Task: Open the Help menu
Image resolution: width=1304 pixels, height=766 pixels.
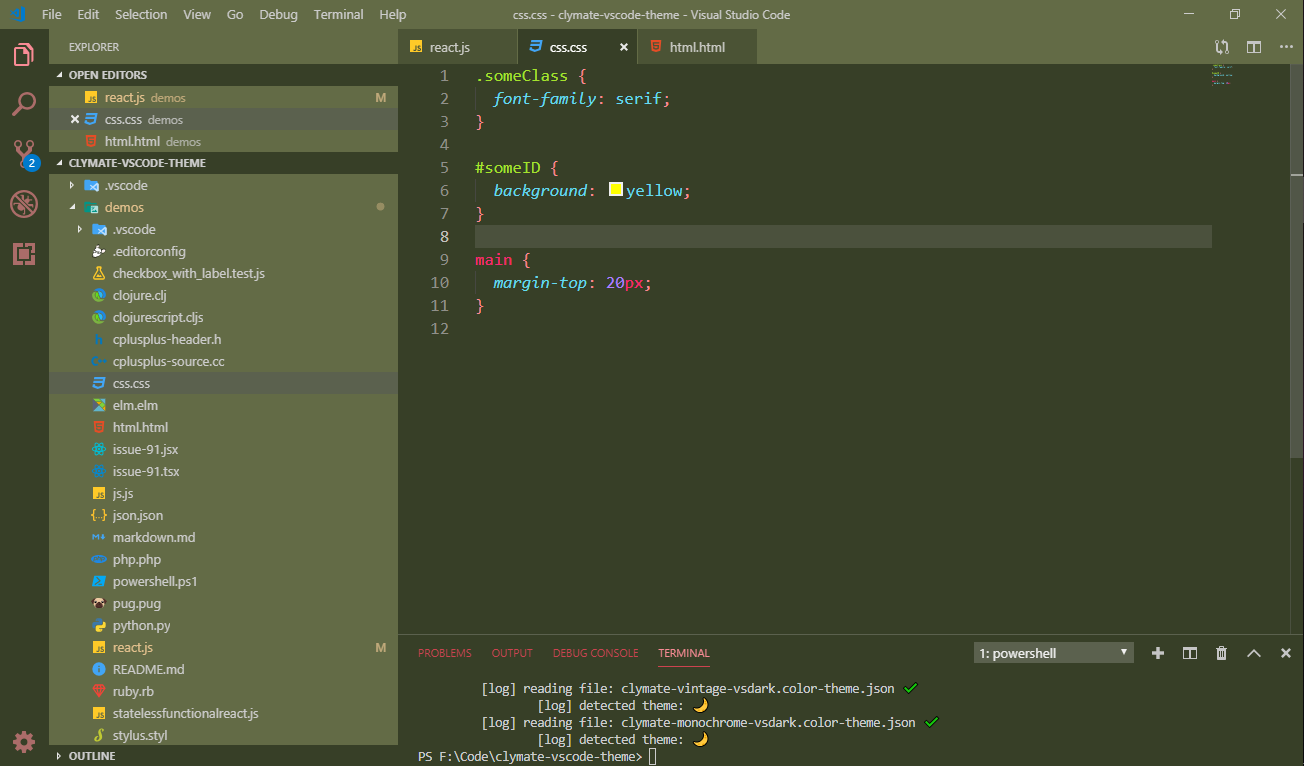Action: tap(393, 14)
